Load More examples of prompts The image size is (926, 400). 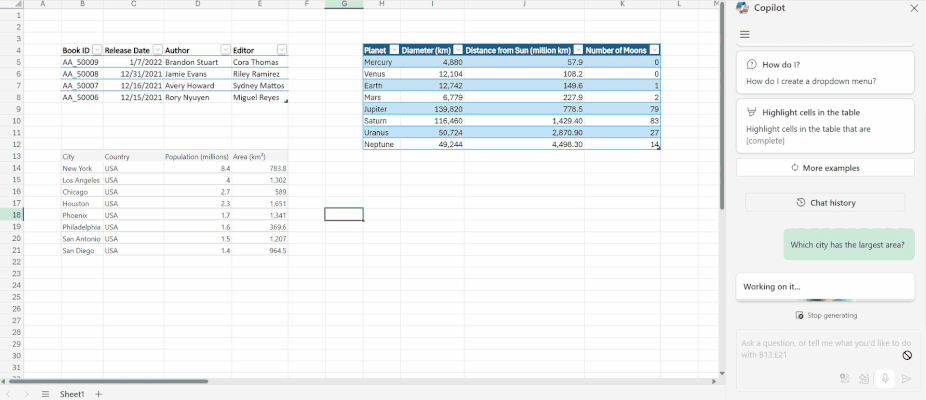coord(825,168)
